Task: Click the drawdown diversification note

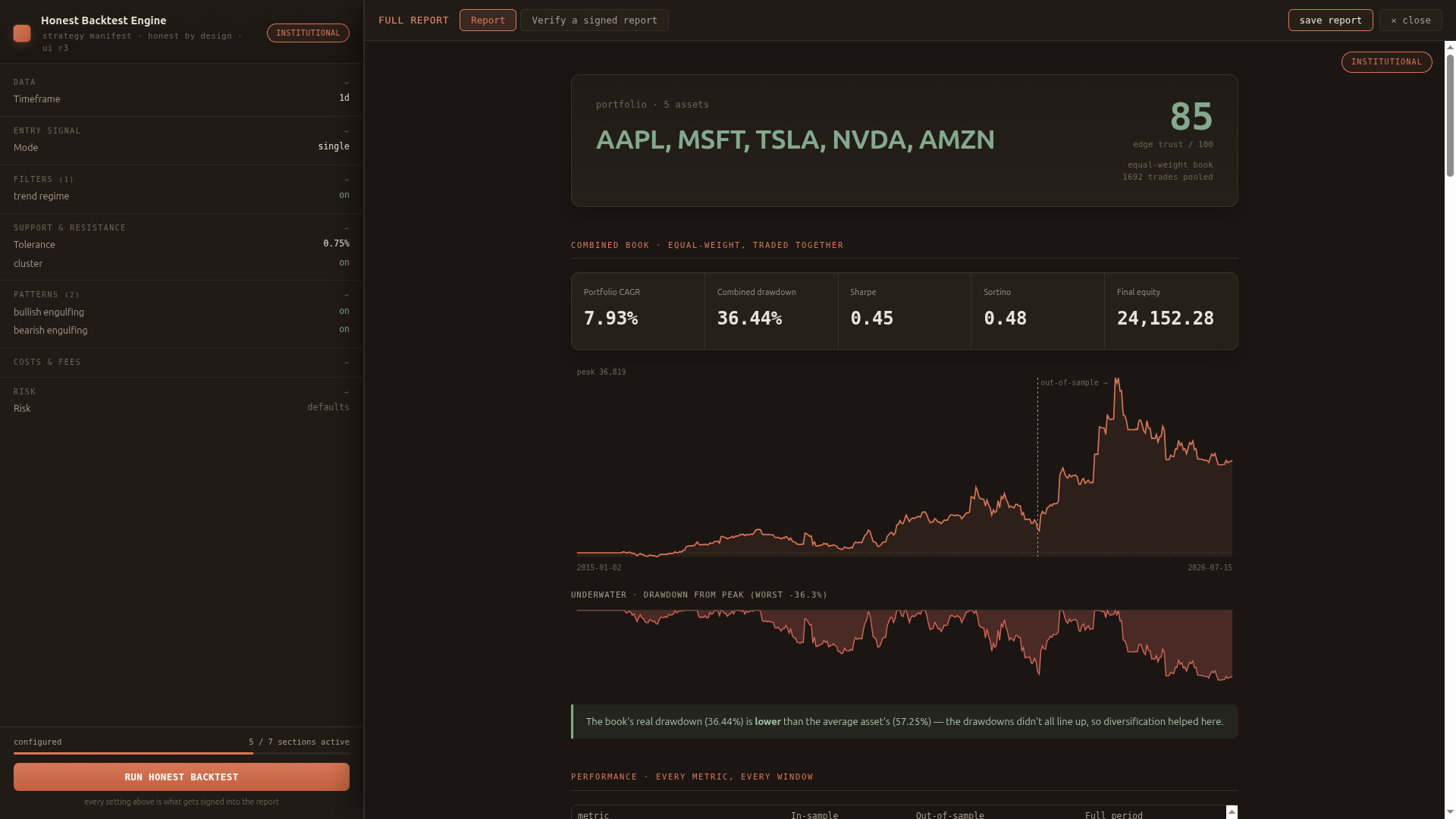Action: [x=905, y=722]
